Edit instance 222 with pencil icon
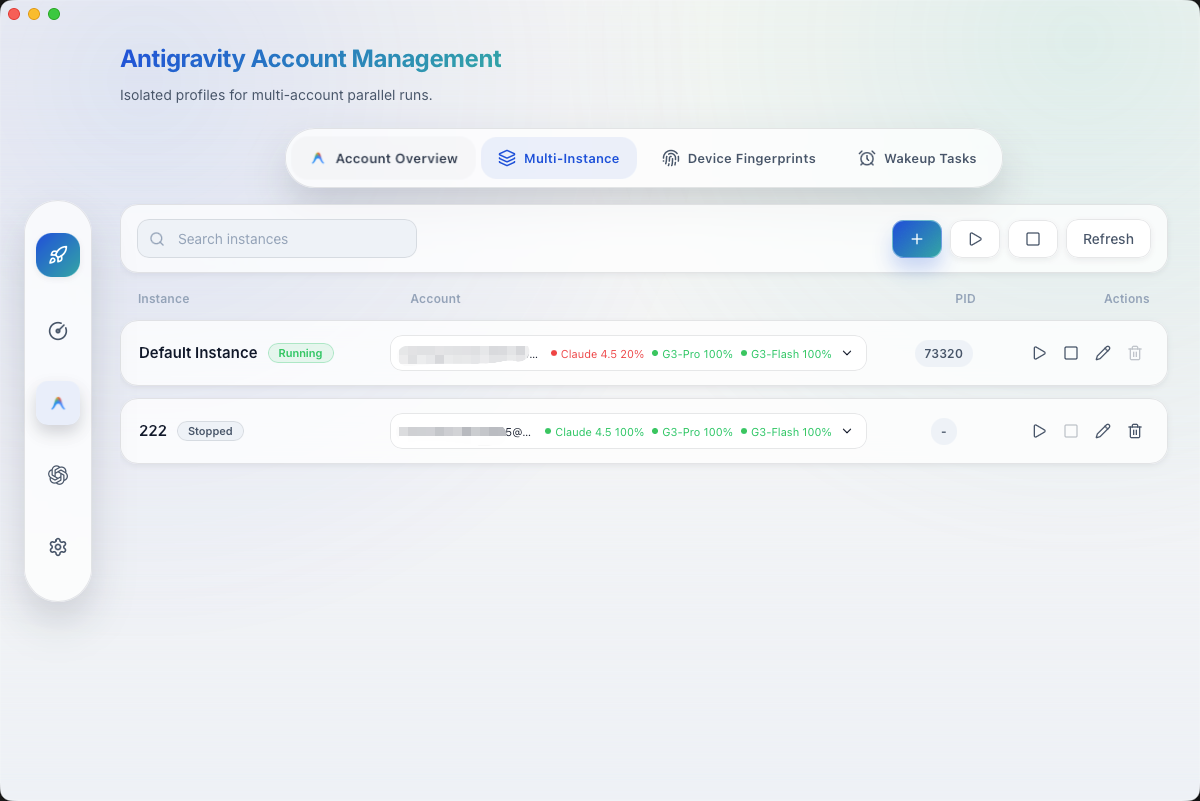The width and height of the screenshot is (1200, 801). click(x=1103, y=431)
